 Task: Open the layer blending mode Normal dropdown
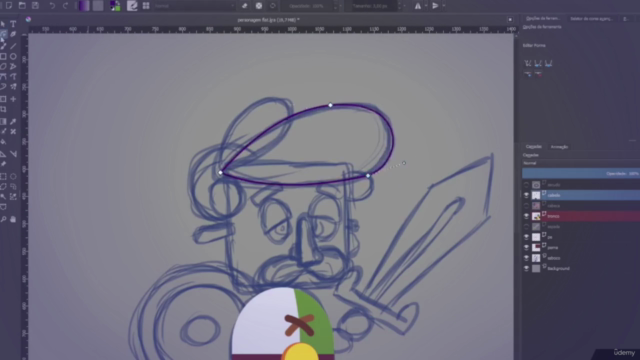pos(581,163)
